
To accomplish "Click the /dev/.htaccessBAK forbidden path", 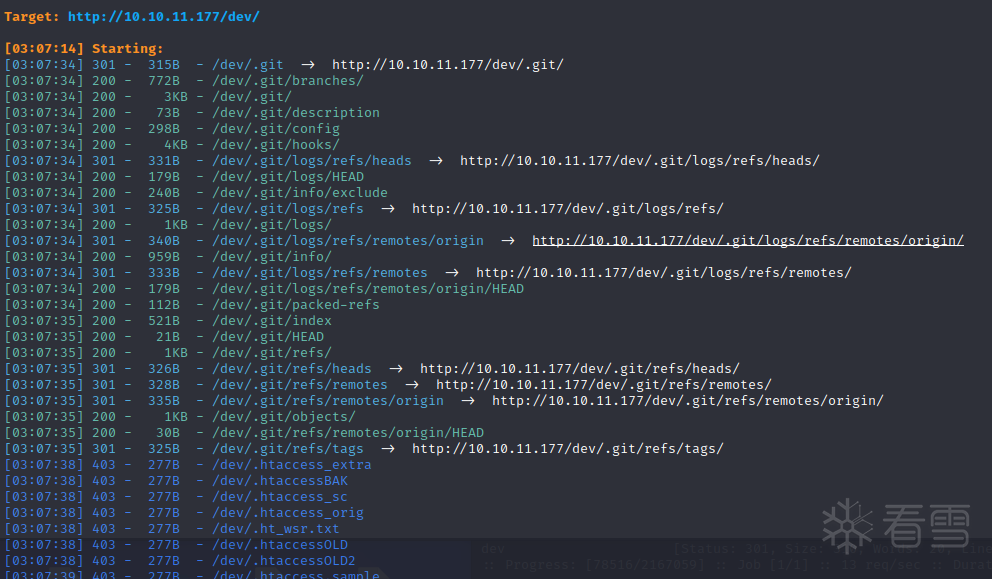I will [x=279, y=481].
